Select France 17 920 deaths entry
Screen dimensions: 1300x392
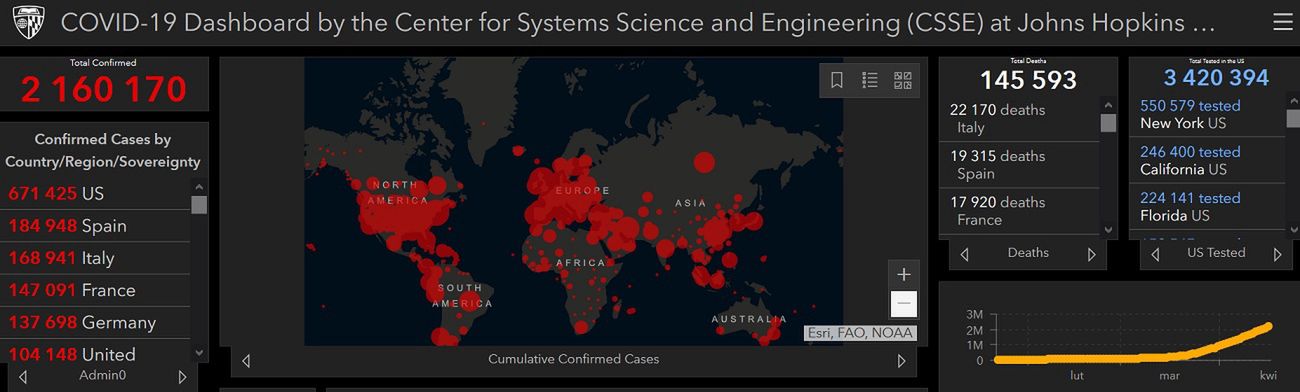click(1018, 211)
